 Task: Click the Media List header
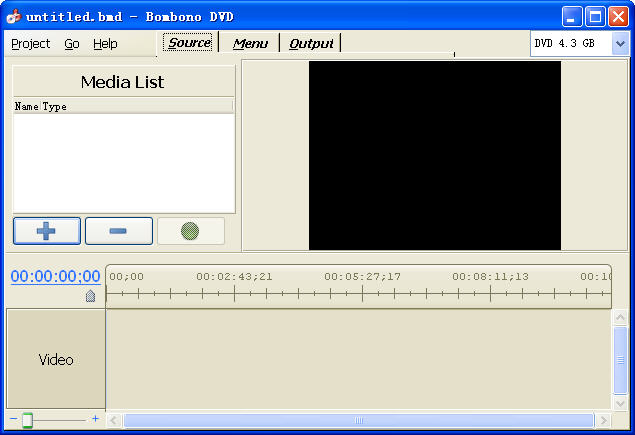click(123, 82)
